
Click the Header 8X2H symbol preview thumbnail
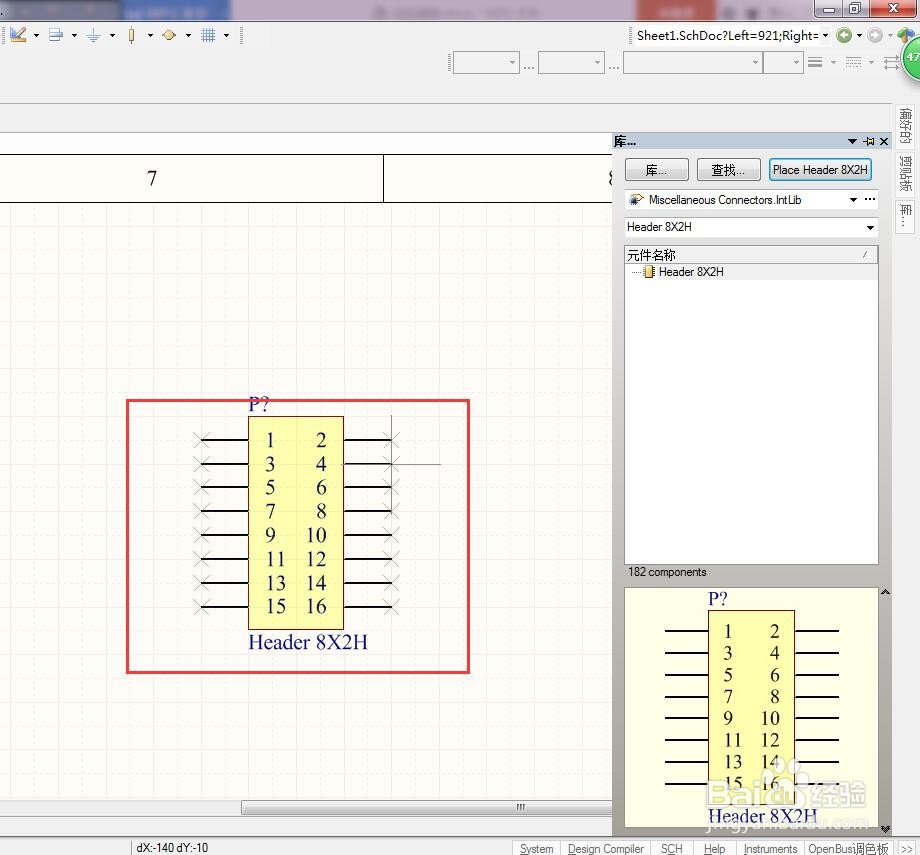point(752,708)
